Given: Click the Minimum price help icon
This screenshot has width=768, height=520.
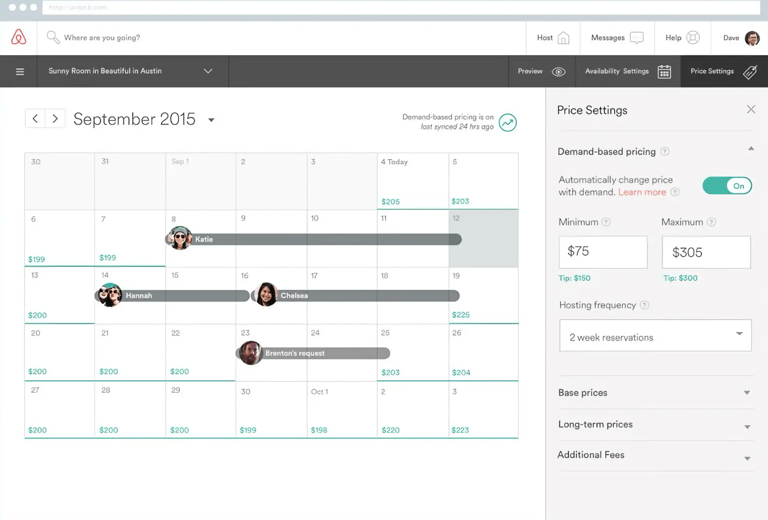Looking at the screenshot, I should point(606,222).
